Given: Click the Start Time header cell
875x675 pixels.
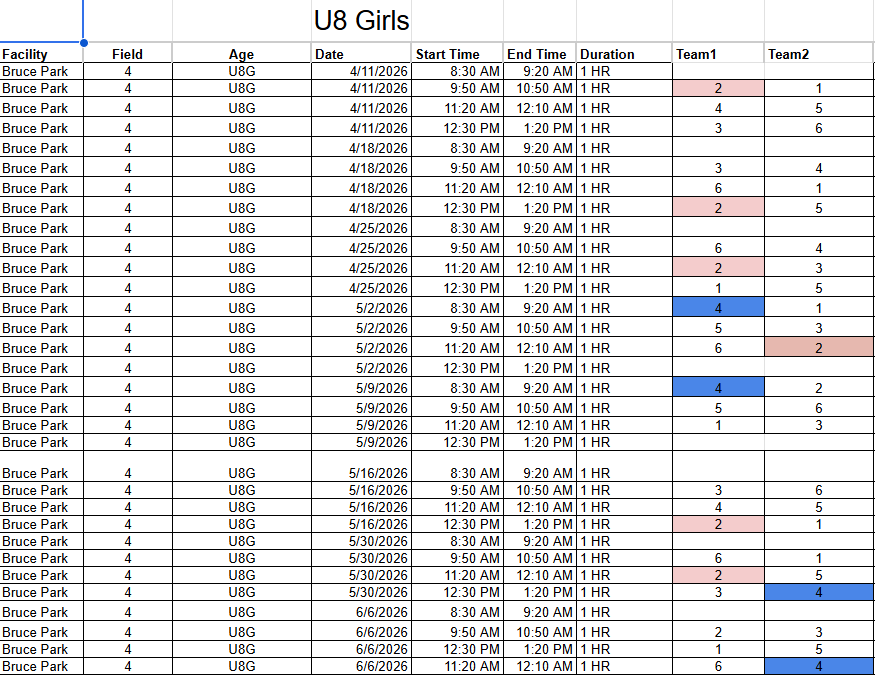Looking at the screenshot, I should click(x=457, y=54).
